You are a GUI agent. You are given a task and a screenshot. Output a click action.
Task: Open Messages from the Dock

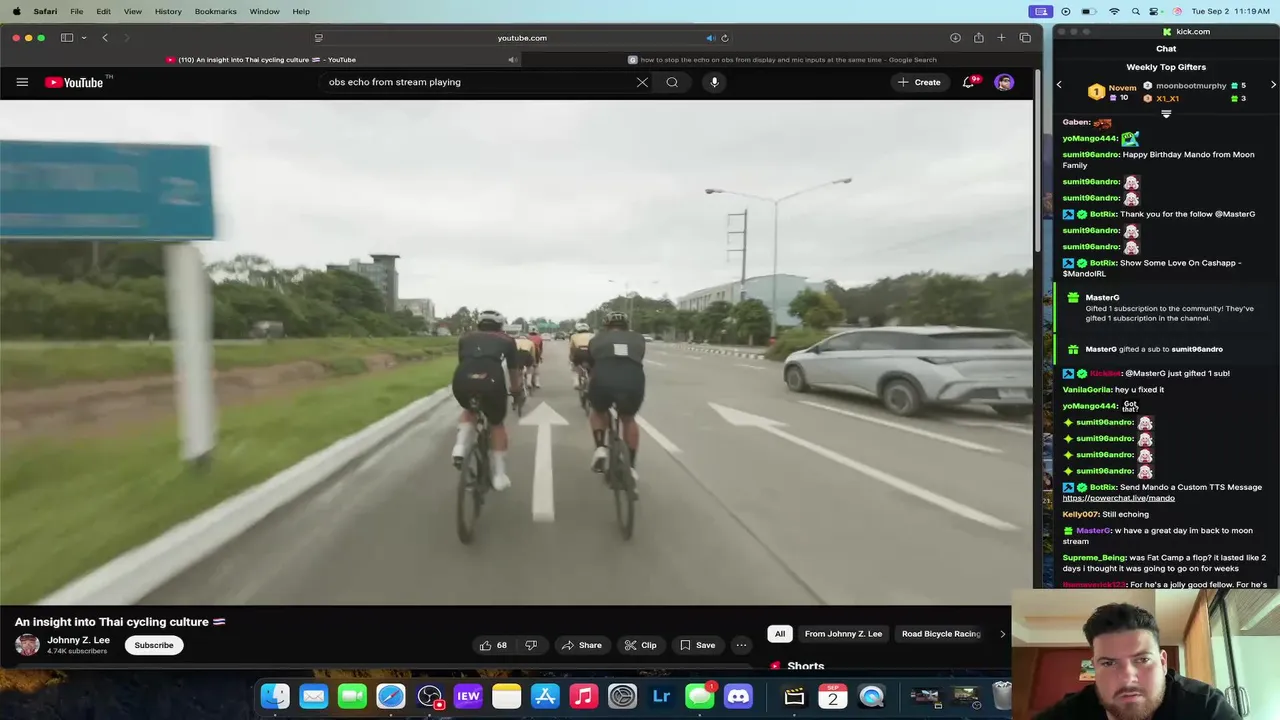point(700,696)
